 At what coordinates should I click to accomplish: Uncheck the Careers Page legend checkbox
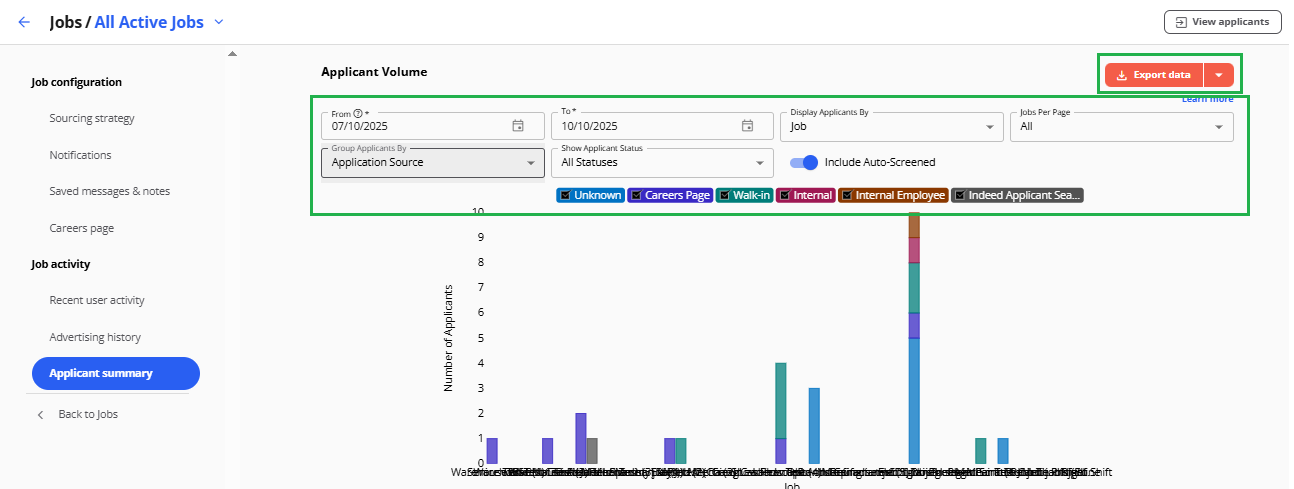(637, 195)
